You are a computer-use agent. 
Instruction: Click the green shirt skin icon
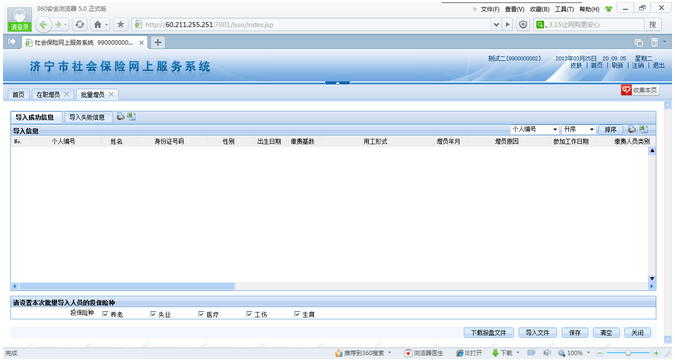(x=608, y=9)
